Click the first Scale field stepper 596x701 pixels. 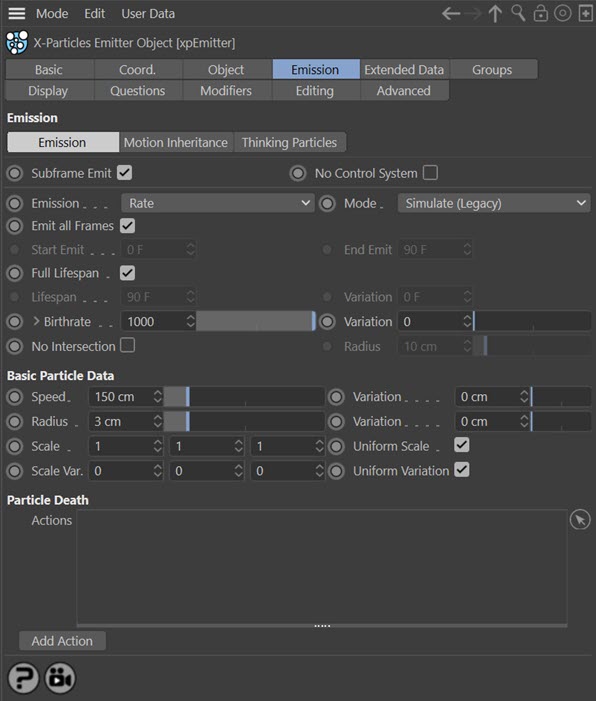(x=157, y=446)
